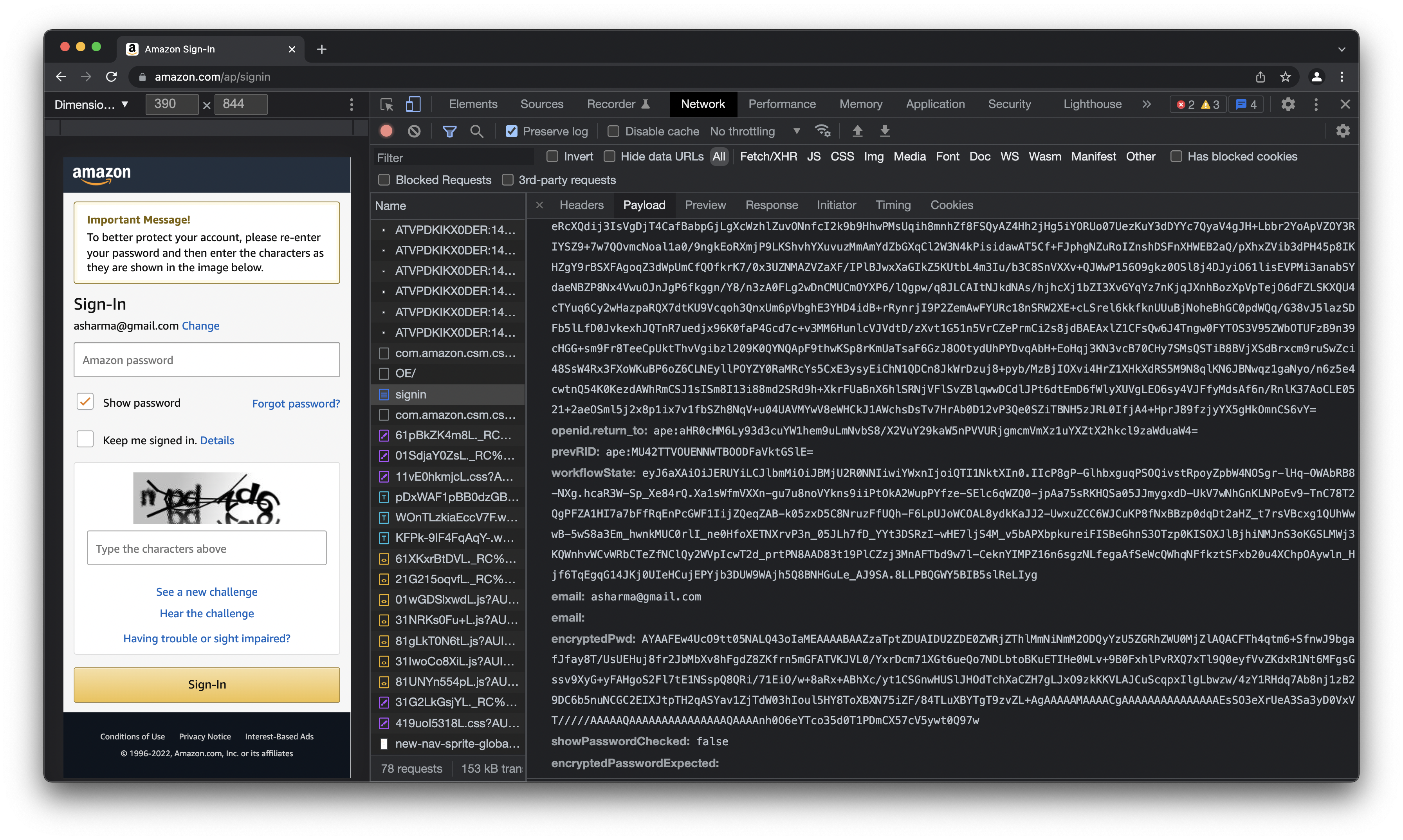
Task: Select the signin request row
Action: (x=448, y=394)
